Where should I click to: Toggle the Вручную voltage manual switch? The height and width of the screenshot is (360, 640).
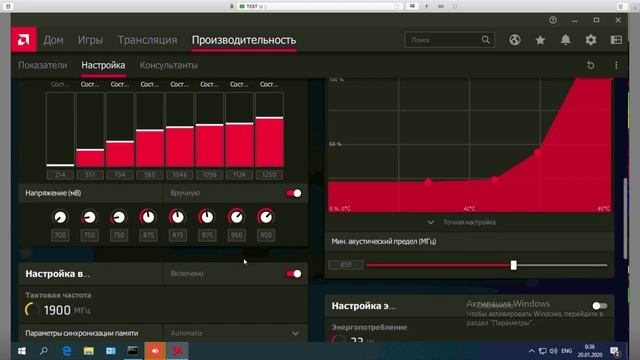[293, 193]
